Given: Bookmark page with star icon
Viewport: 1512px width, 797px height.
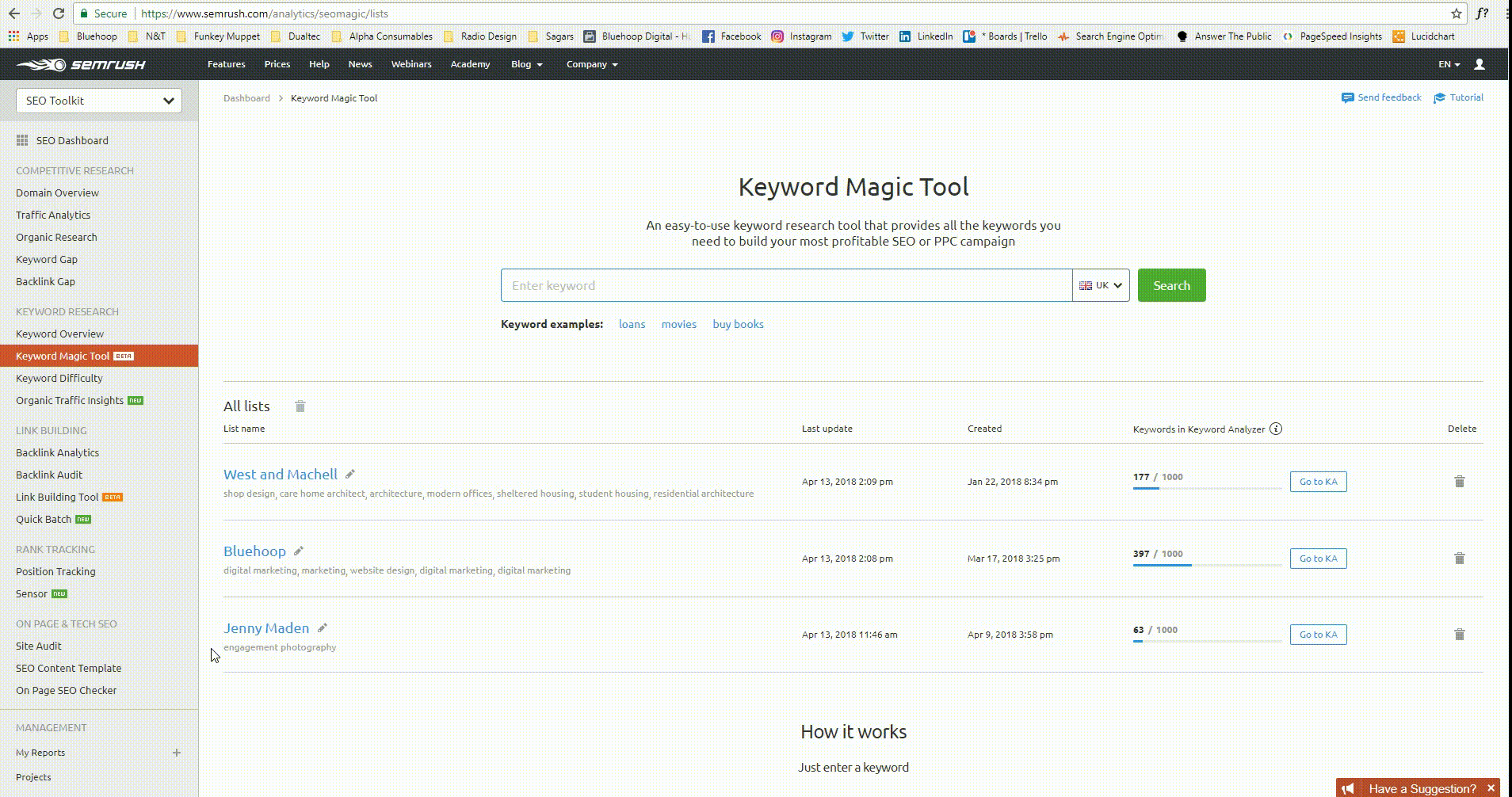Looking at the screenshot, I should [1456, 13].
